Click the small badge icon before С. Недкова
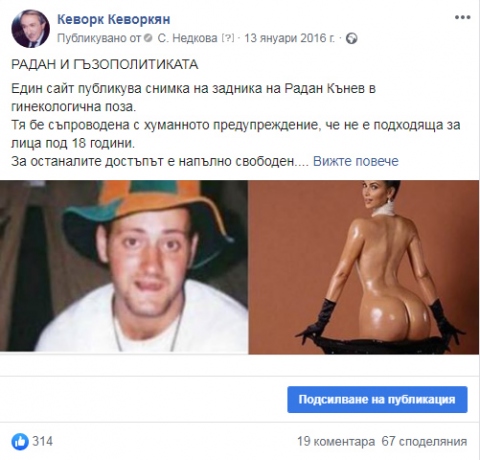This screenshot has width=480, height=460. tap(149, 39)
